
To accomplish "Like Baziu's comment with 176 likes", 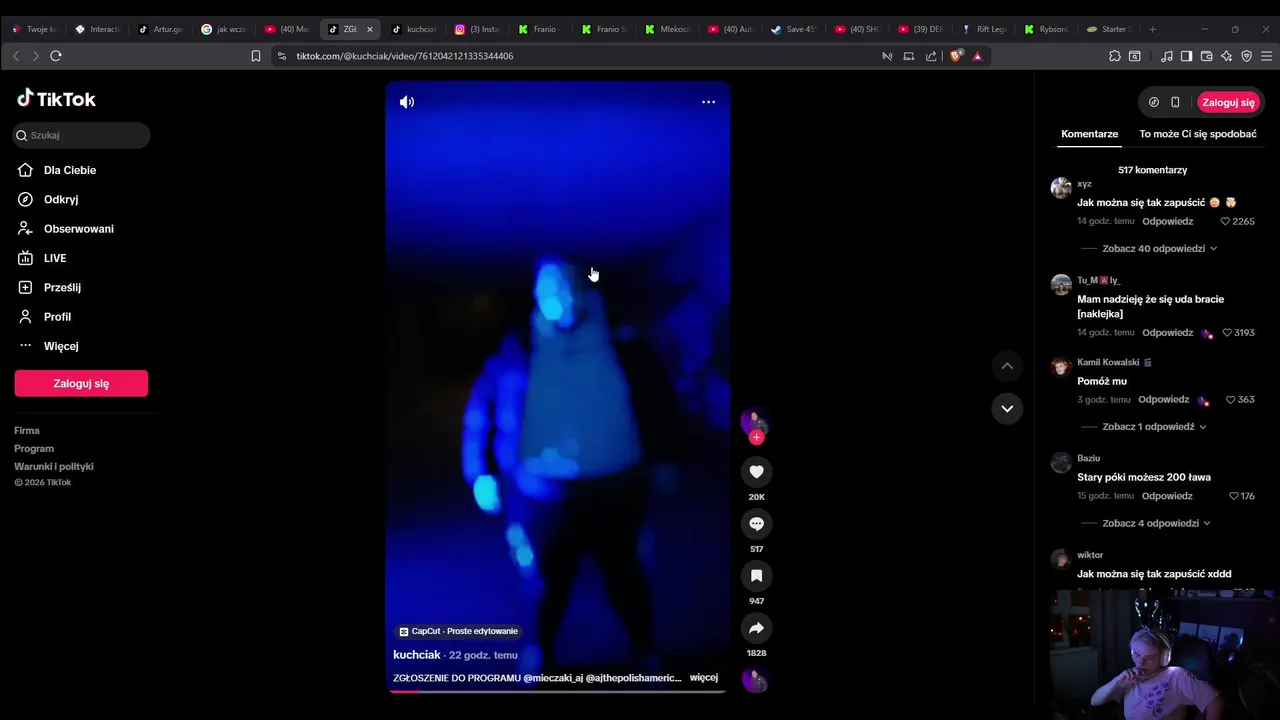I will 1234,496.
